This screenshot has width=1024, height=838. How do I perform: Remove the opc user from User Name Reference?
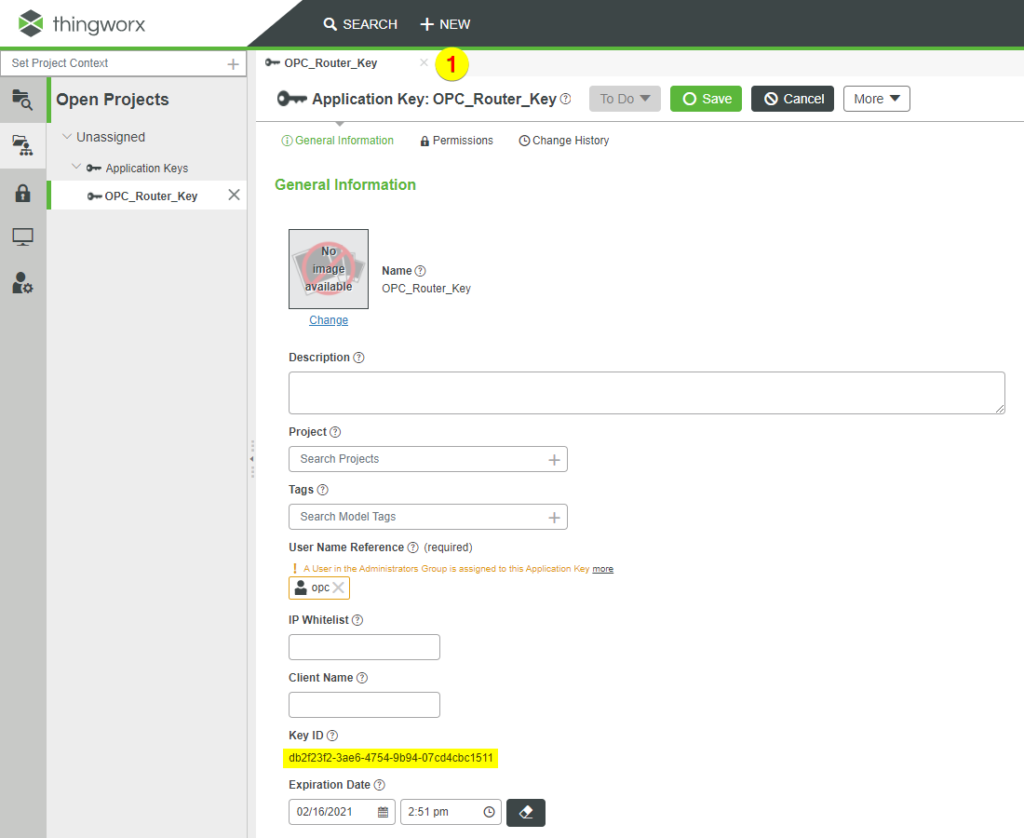340,587
